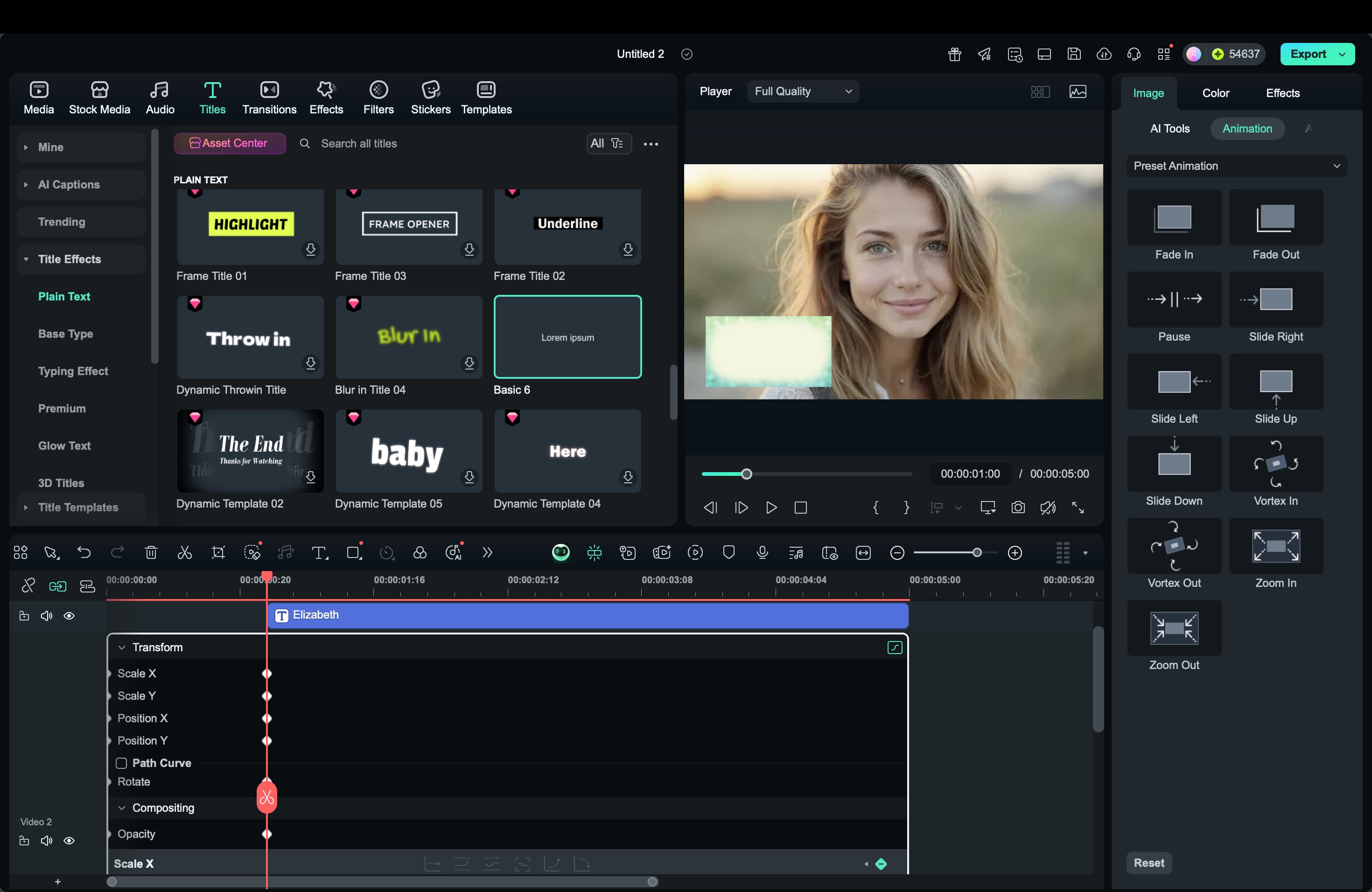Open the Full Quality player dropdown

pyautogui.click(x=803, y=91)
